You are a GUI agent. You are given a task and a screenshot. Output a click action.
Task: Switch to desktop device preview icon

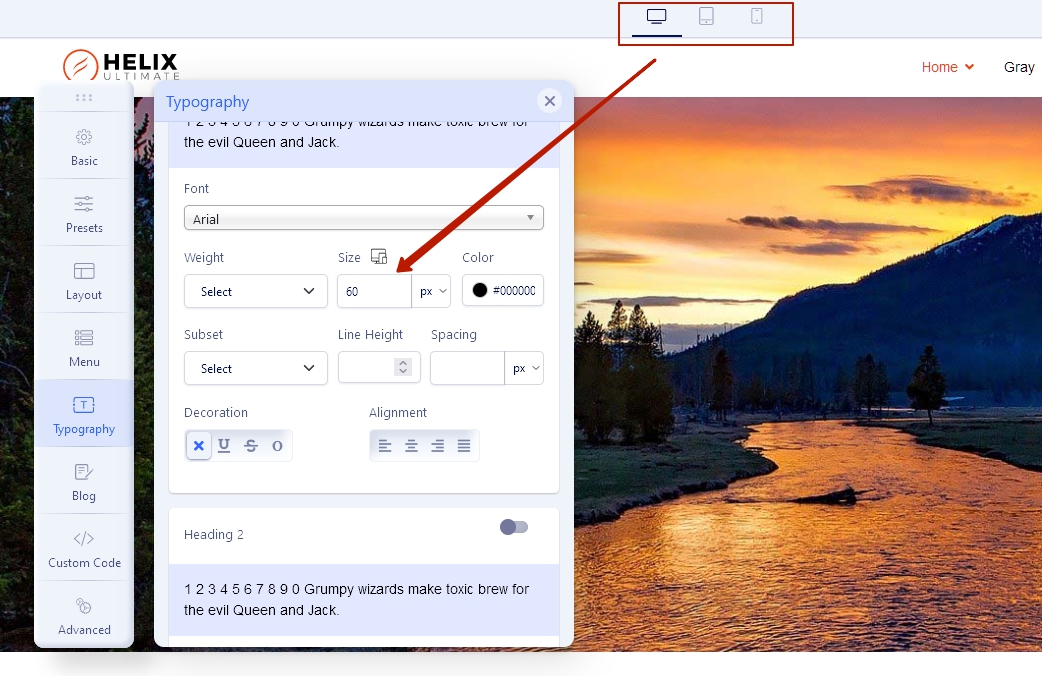tap(657, 16)
